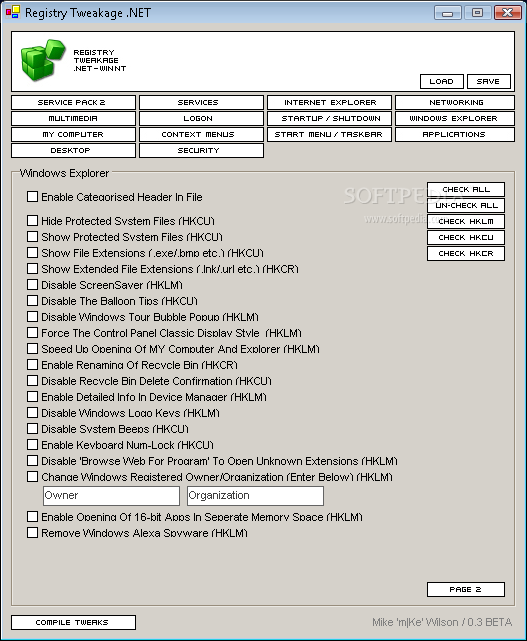The image size is (527, 641).
Task: Check Enable Renaming Of Recycle Bin
Action: pyautogui.click(x=32, y=364)
